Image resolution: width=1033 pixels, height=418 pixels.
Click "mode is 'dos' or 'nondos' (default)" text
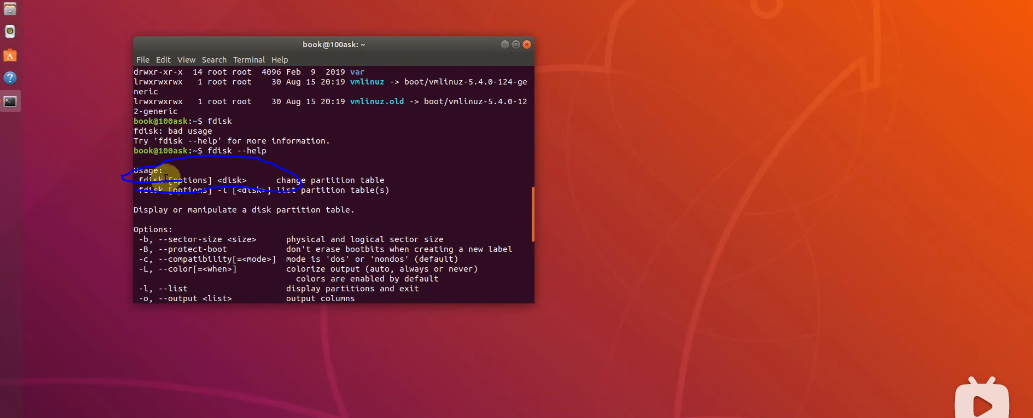(x=372, y=260)
